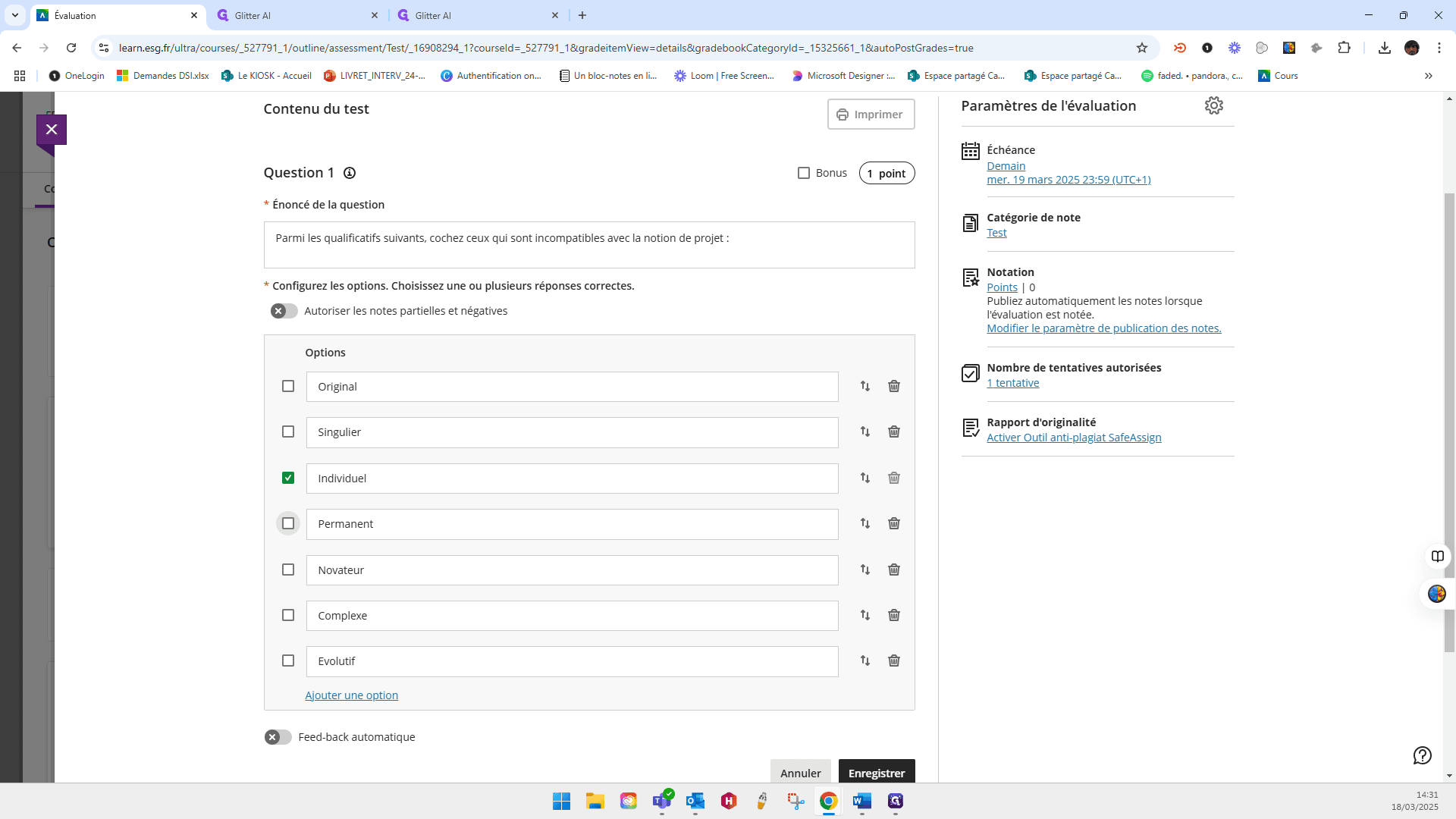Open Word from the taskbar
This screenshot has width=1456, height=819.
click(862, 801)
